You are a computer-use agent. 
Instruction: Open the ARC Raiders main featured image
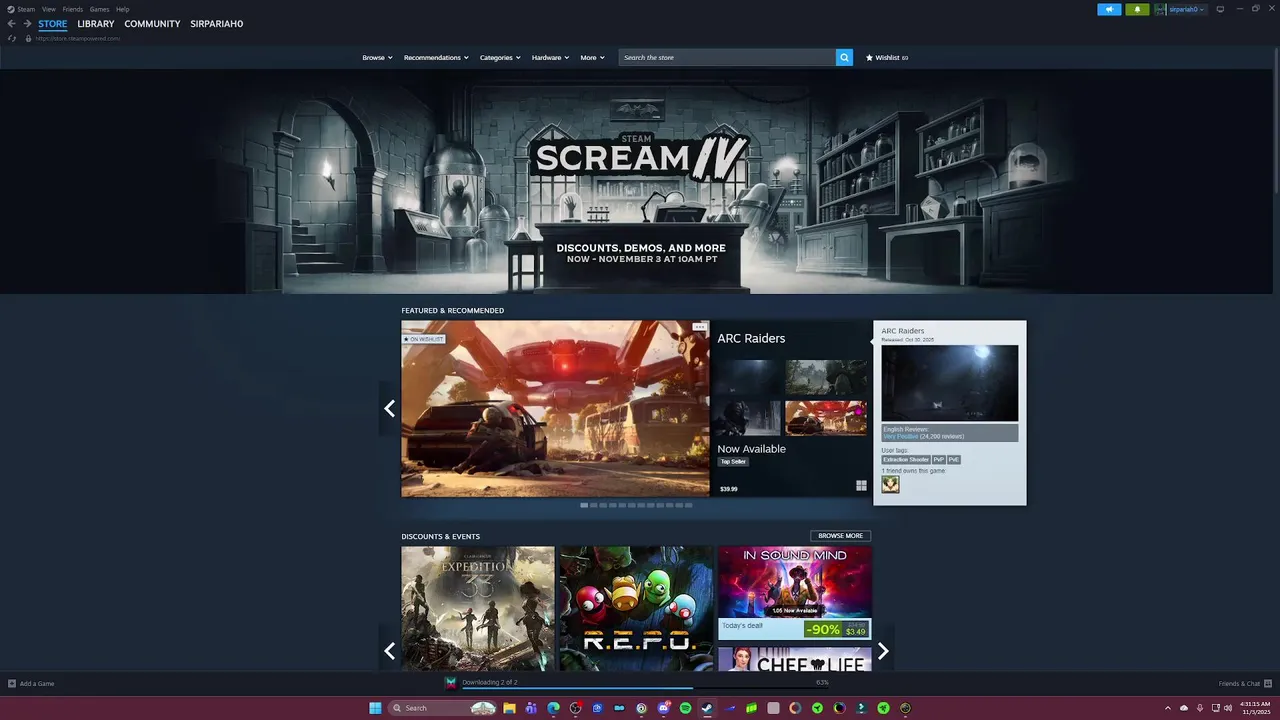tap(555, 408)
